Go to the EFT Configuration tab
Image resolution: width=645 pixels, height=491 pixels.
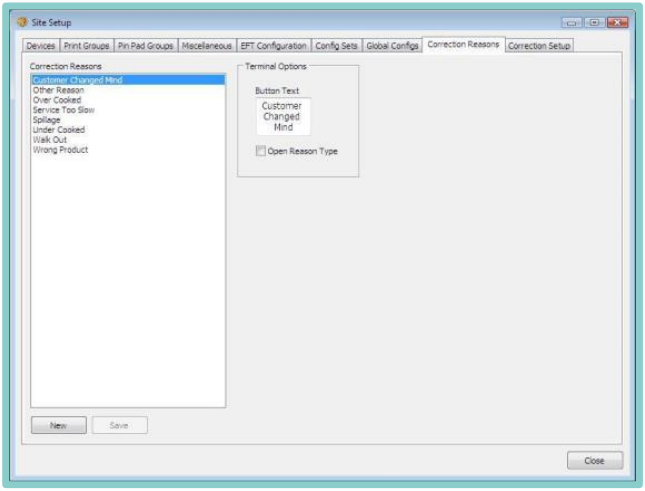pos(273,46)
